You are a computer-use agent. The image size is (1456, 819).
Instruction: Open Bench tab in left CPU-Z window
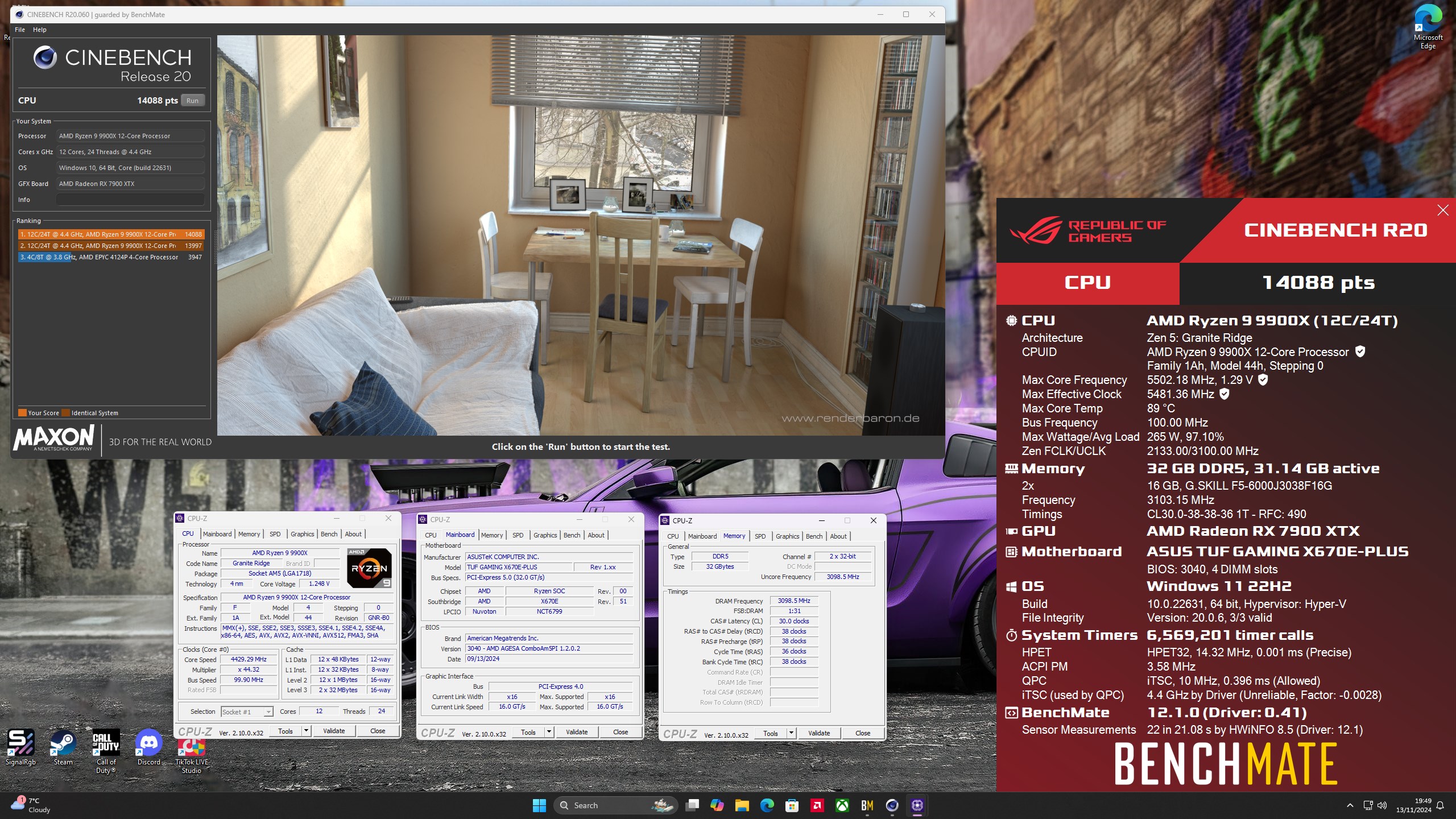tap(329, 534)
